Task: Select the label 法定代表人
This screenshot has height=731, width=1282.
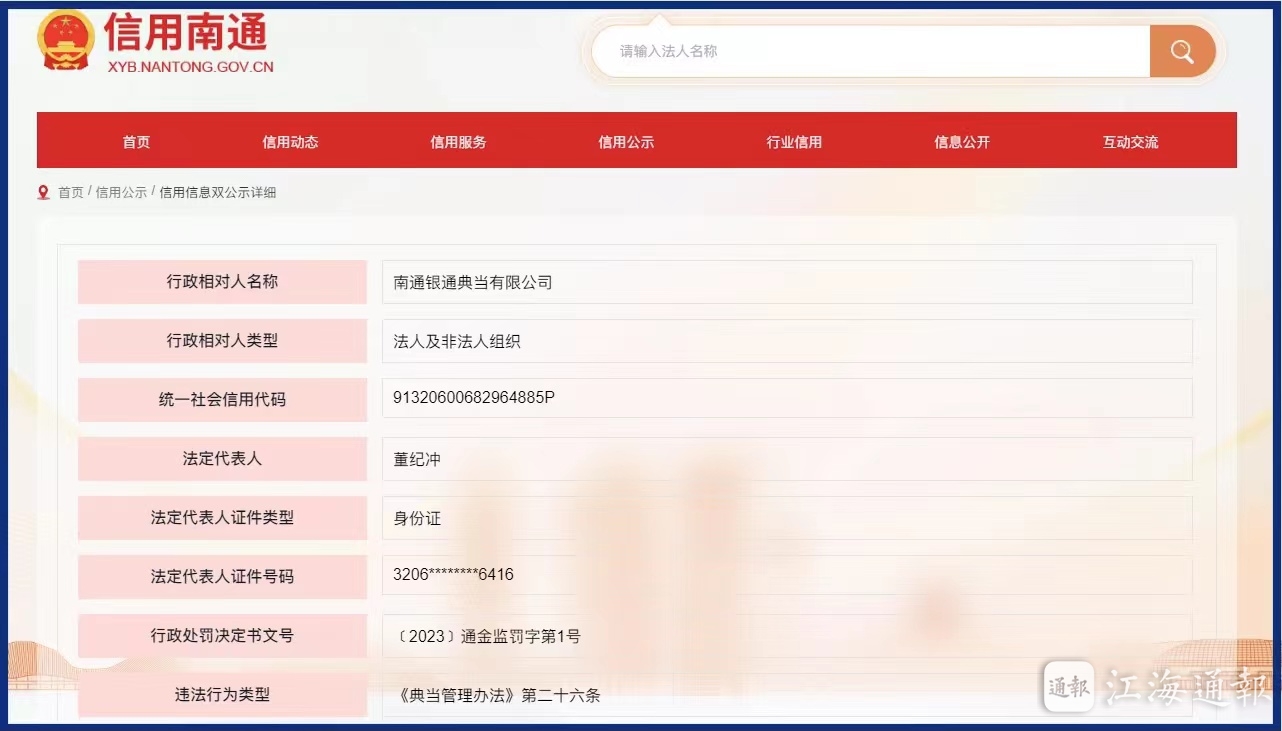Action: coord(222,458)
